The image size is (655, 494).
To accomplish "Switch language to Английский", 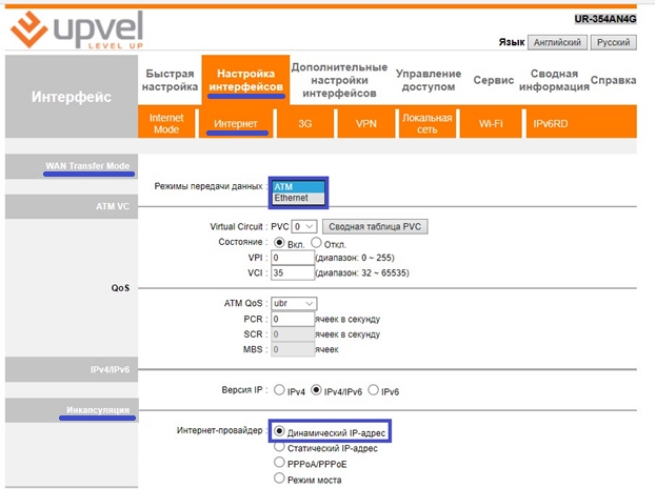I will 558,43.
